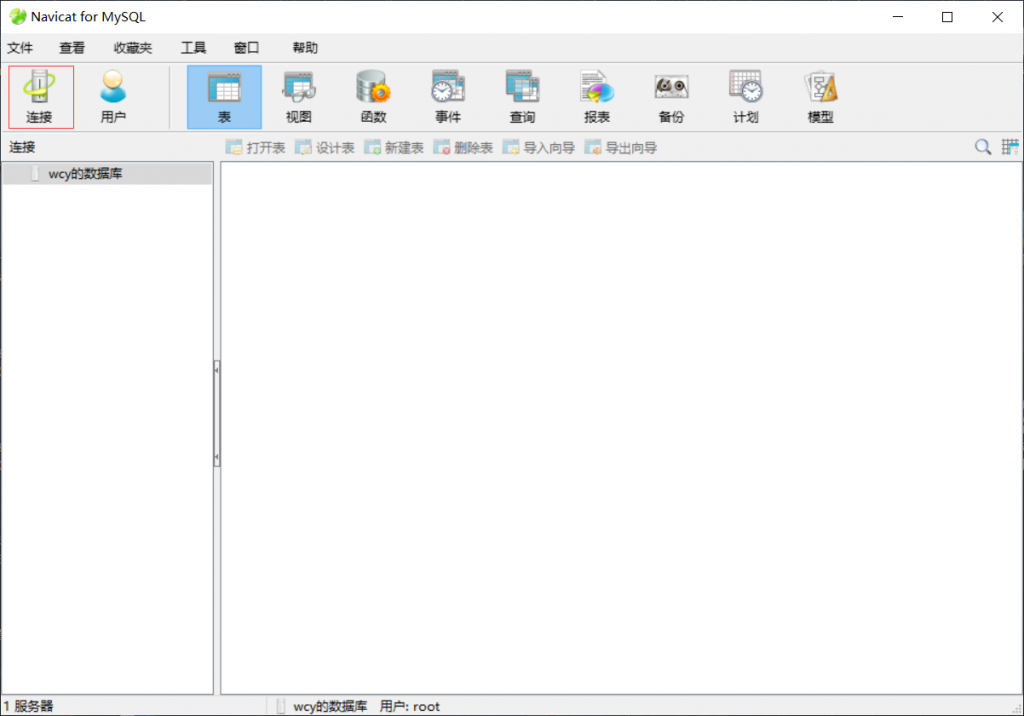Click the 删除表 delete table button
Image resolution: width=1024 pixels, height=716 pixels.
pyautogui.click(x=463, y=148)
